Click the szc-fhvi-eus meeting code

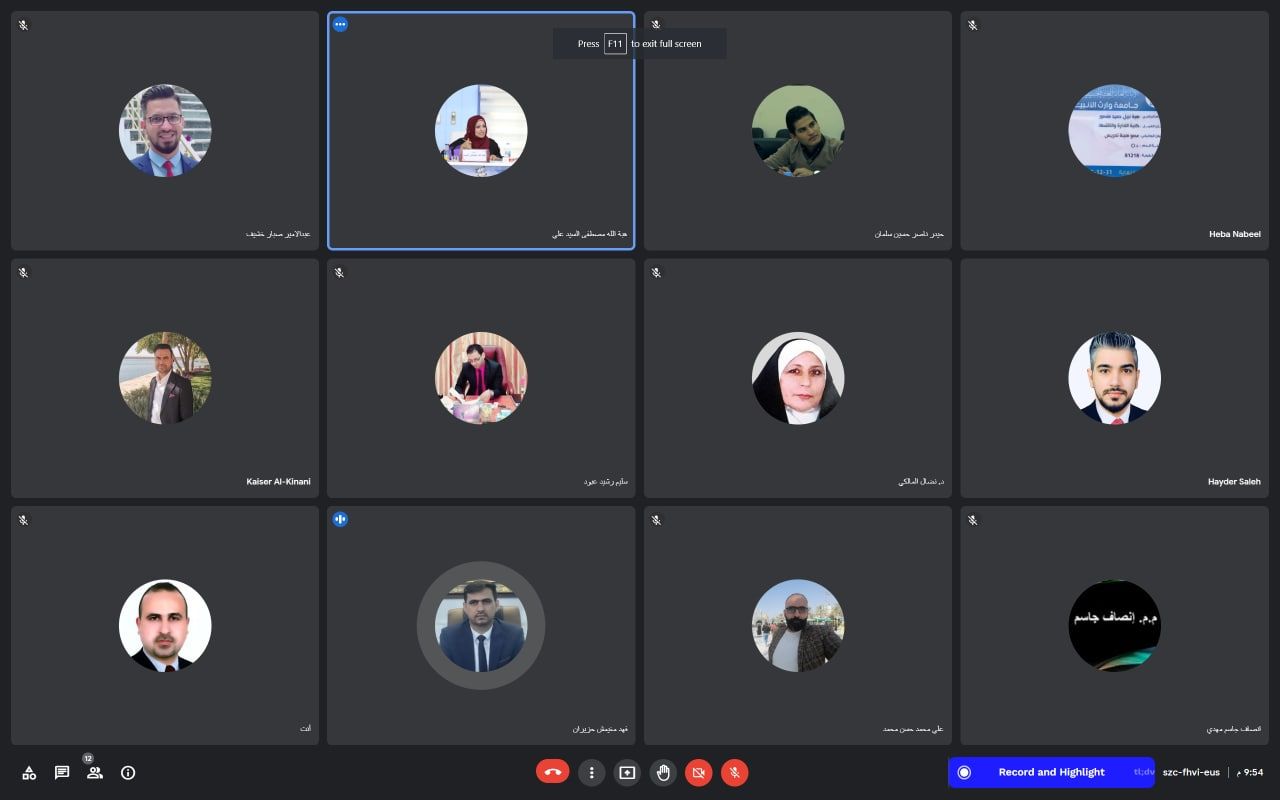(x=1191, y=772)
